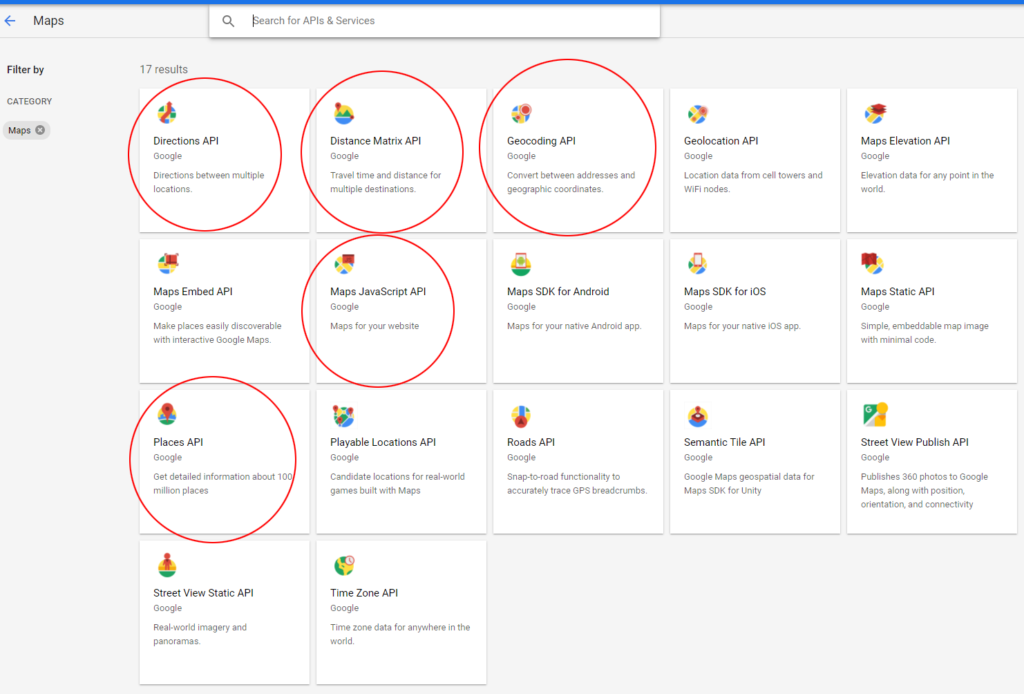Remove the Maps category filter chip
The image size is (1024, 694).
40,130
